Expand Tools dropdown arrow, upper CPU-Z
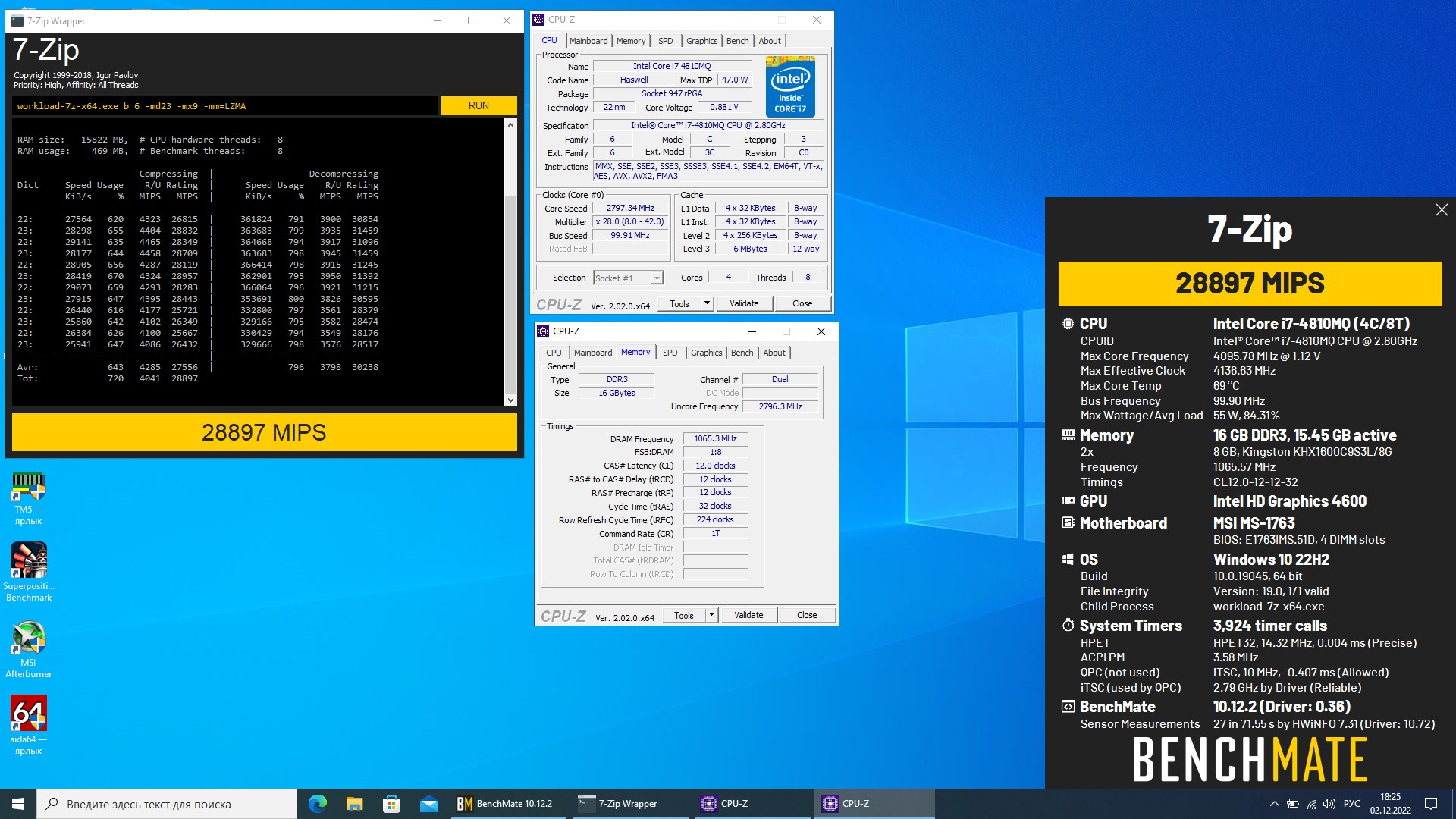Image resolution: width=1456 pixels, height=819 pixels. click(x=707, y=303)
